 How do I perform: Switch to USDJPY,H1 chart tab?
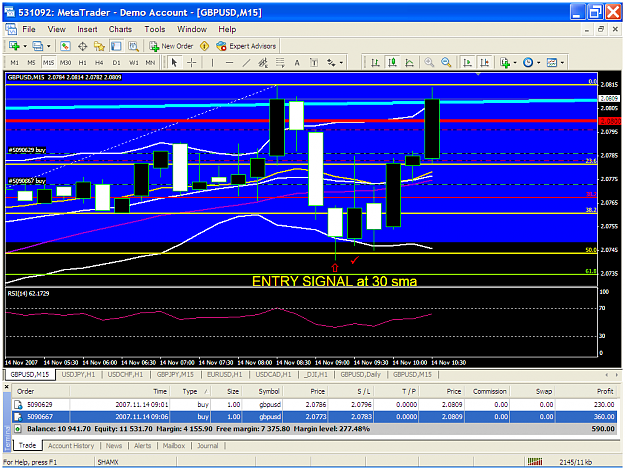click(79, 374)
